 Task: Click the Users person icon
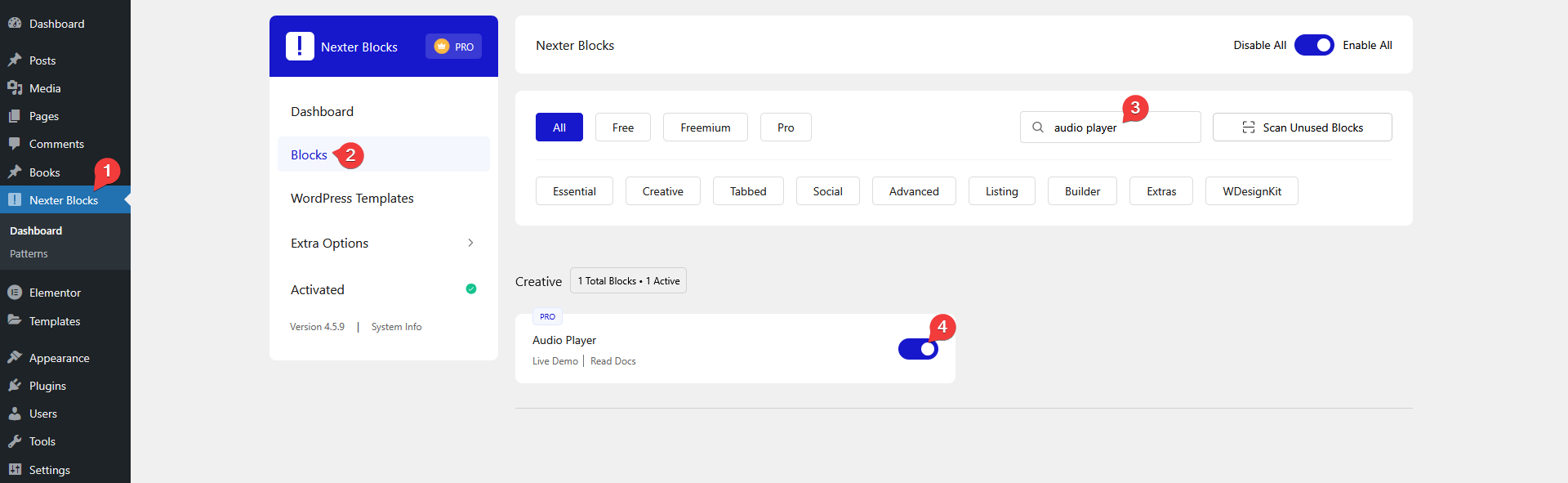(x=15, y=414)
